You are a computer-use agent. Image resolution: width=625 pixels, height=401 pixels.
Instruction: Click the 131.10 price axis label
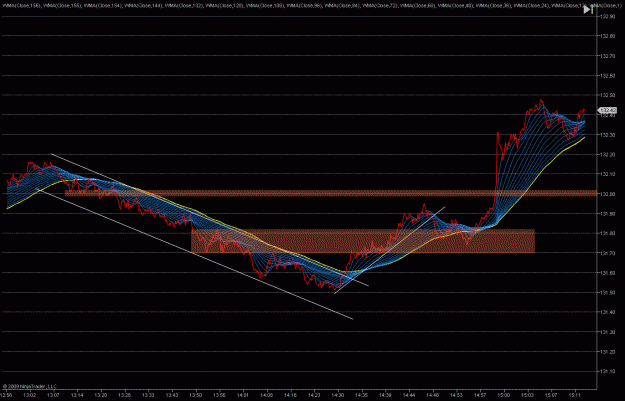[607, 372]
